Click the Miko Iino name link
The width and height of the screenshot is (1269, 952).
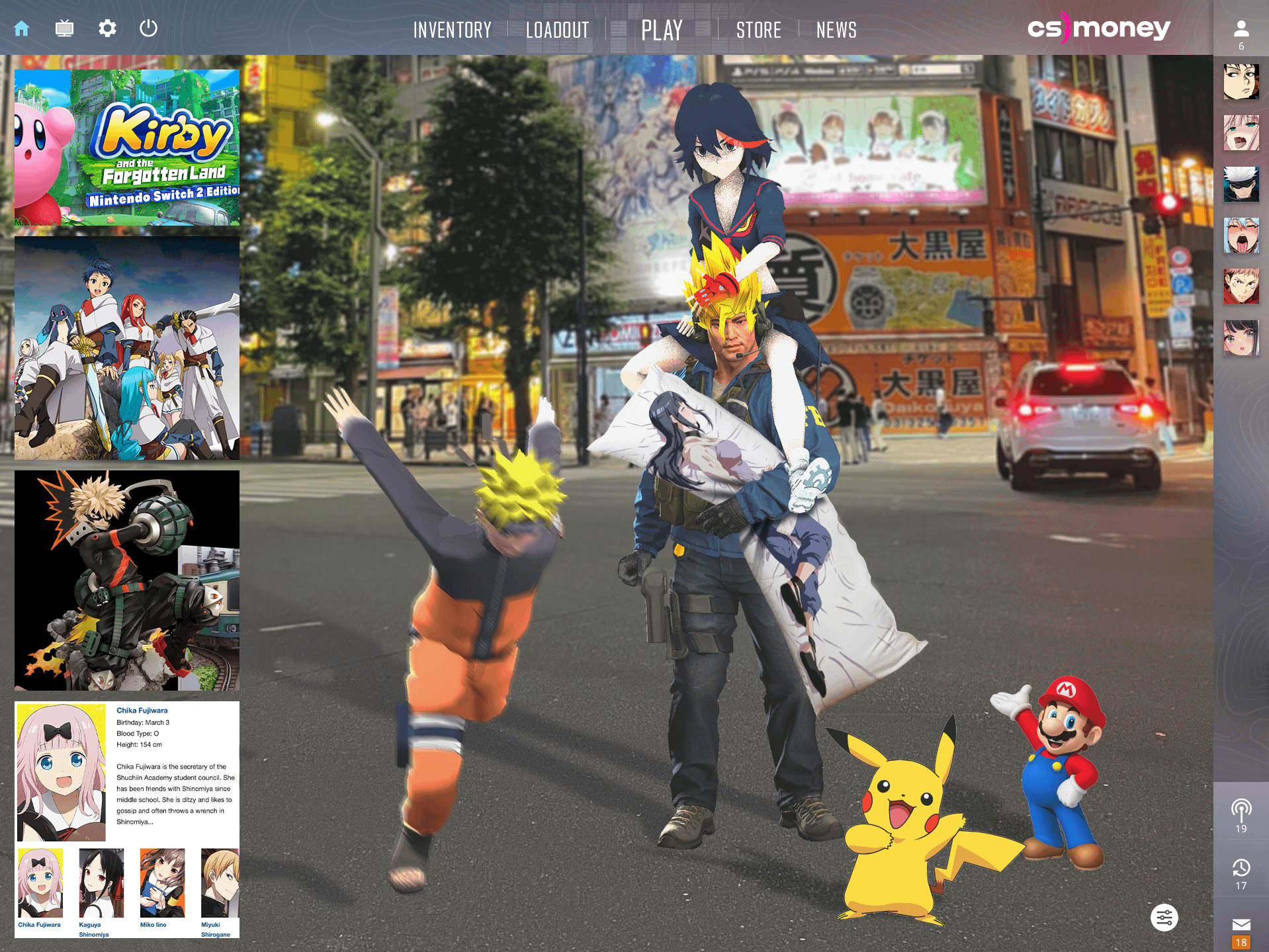(x=153, y=925)
